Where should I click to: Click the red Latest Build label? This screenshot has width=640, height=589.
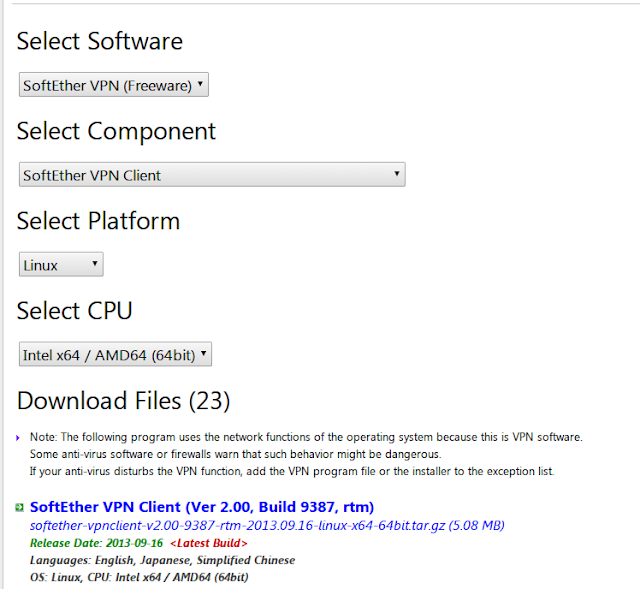209,543
